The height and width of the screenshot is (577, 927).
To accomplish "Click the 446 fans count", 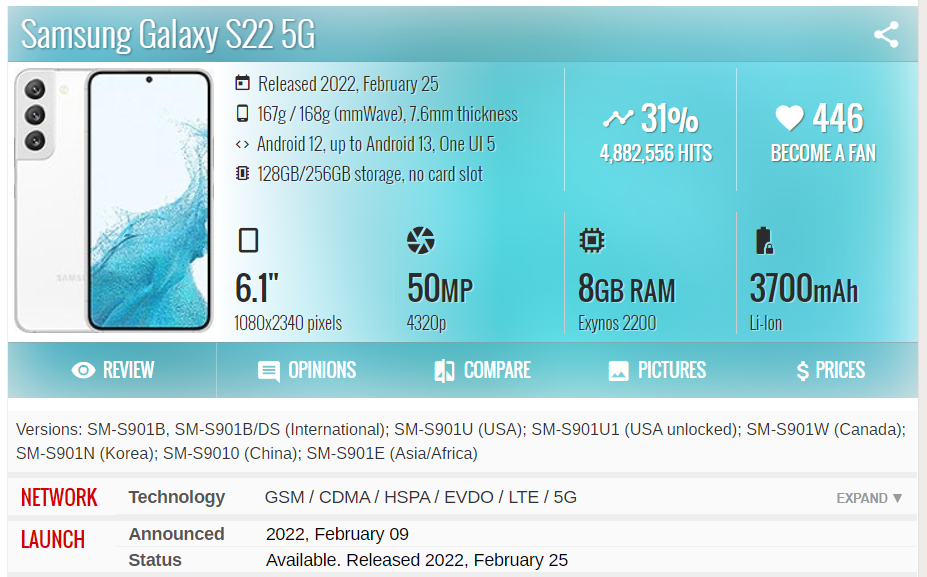I will pos(838,118).
